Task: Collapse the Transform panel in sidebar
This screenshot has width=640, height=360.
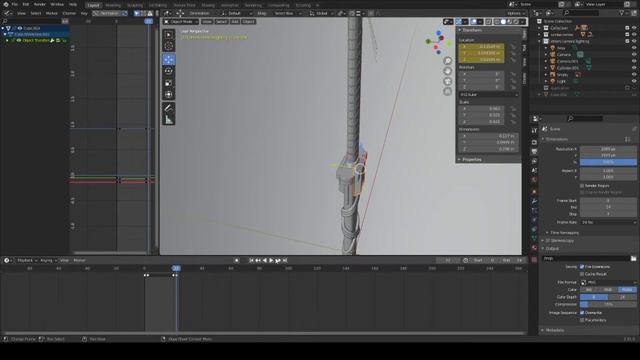Action: 471,30
